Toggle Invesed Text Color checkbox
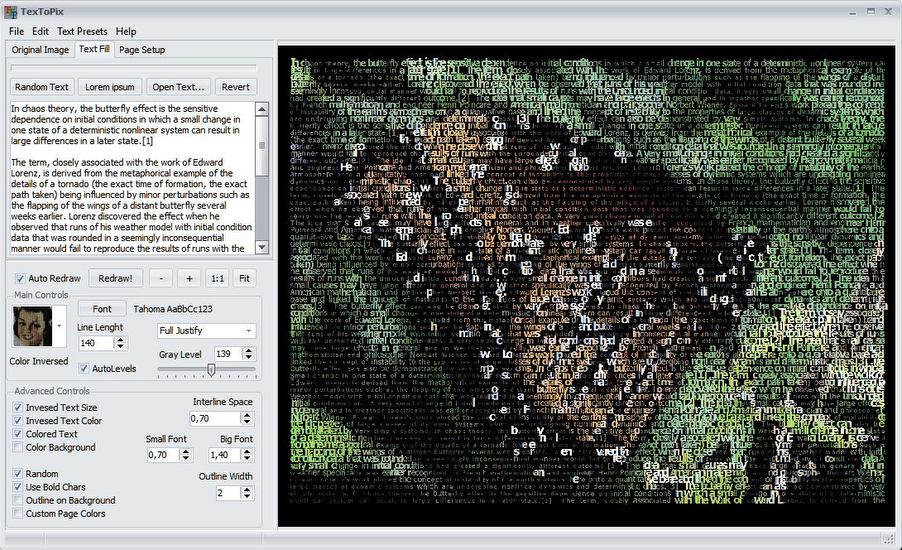This screenshot has height=550, width=902. [x=18, y=421]
